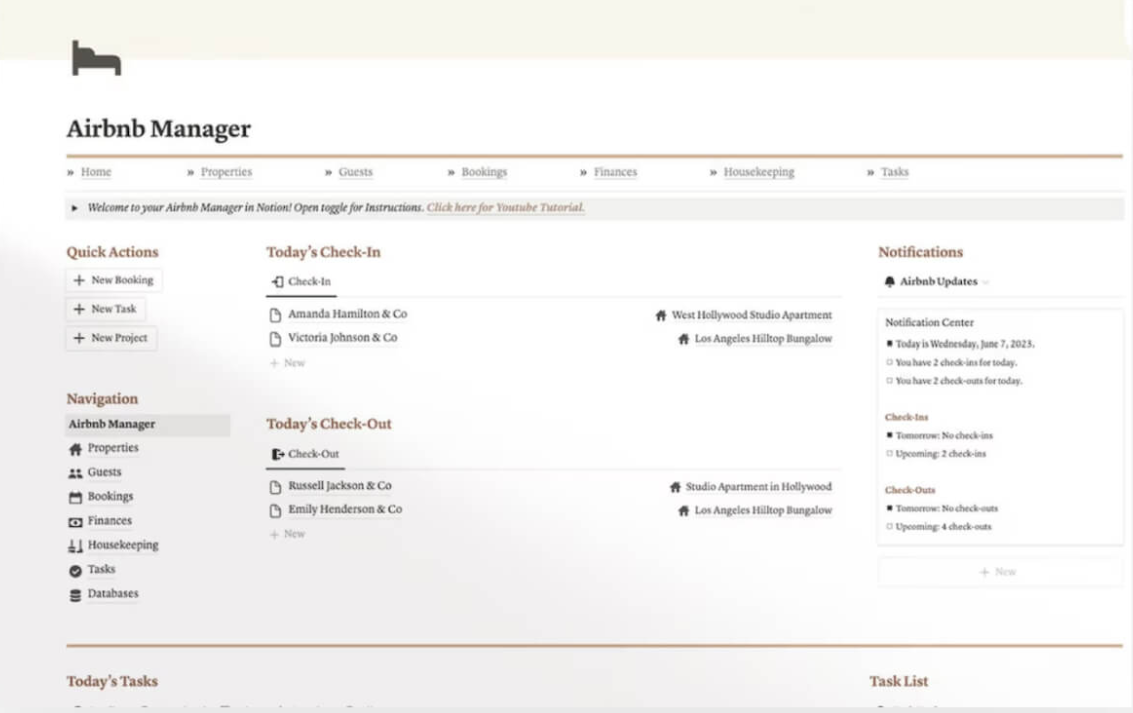Open Properties in top menu
1133x713 pixels.
pos(226,172)
